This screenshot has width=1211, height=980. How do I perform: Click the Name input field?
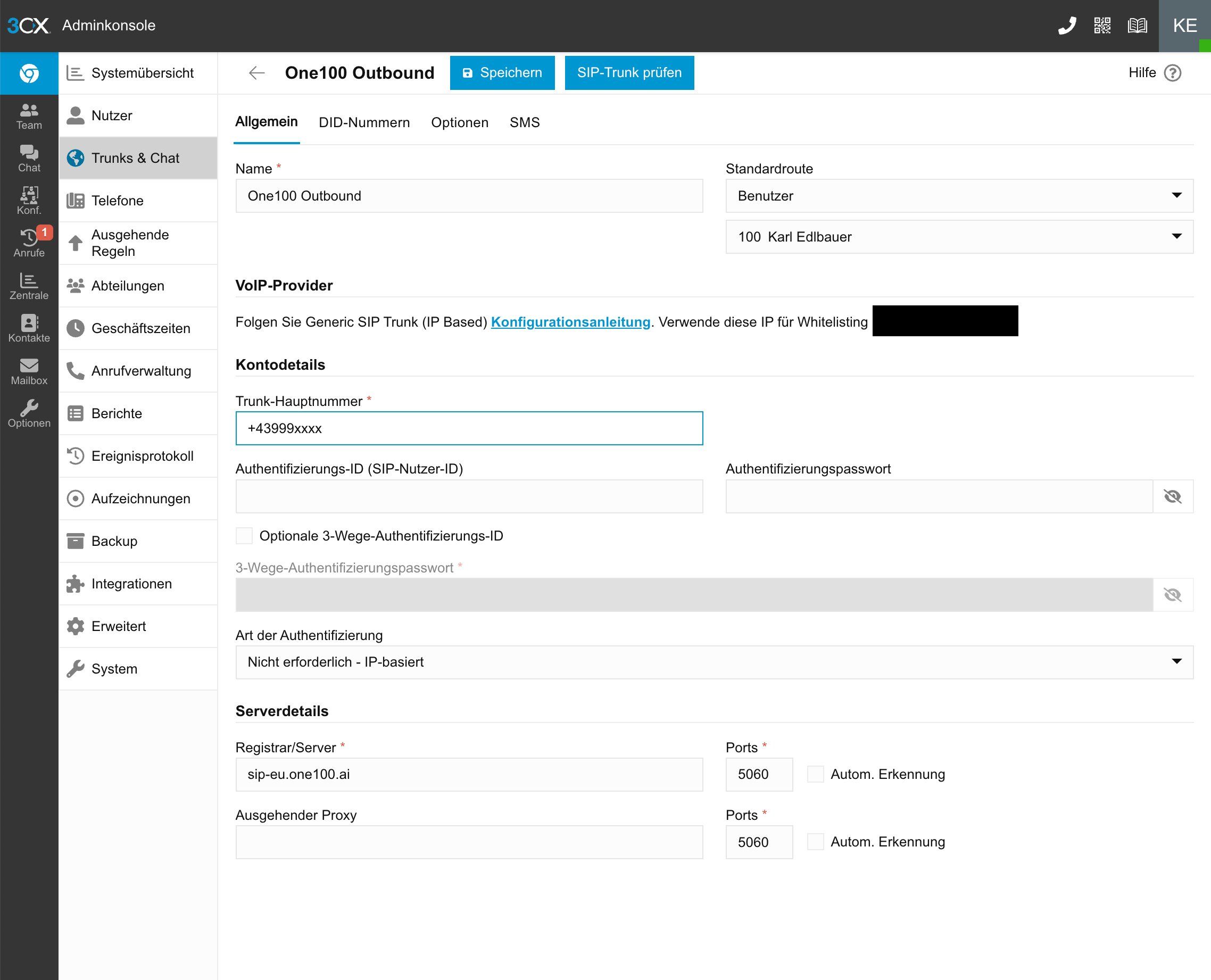tap(469, 196)
